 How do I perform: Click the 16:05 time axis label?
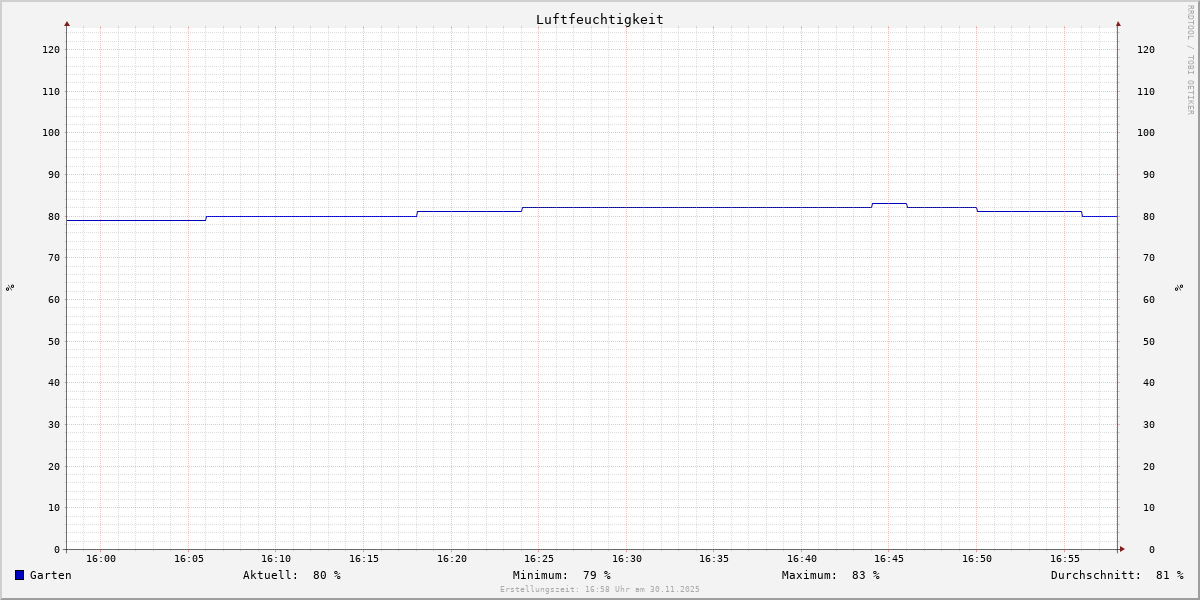(189, 558)
